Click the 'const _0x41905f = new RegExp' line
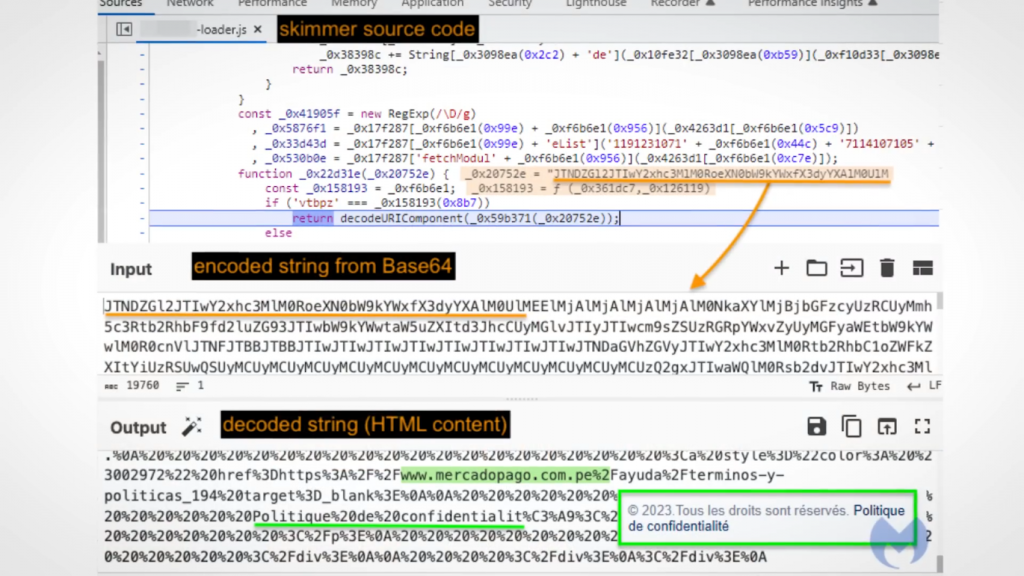The image size is (1024, 576). pyautogui.click(x=357, y=114)
